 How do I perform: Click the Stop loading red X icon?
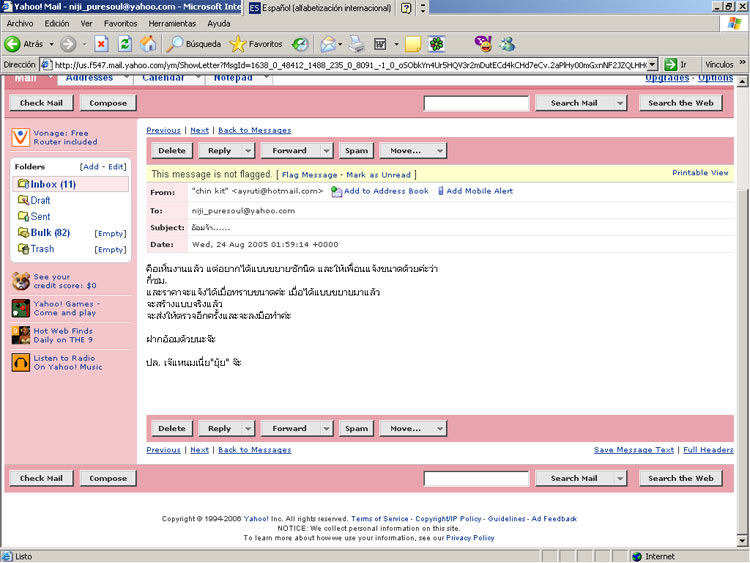101,44
